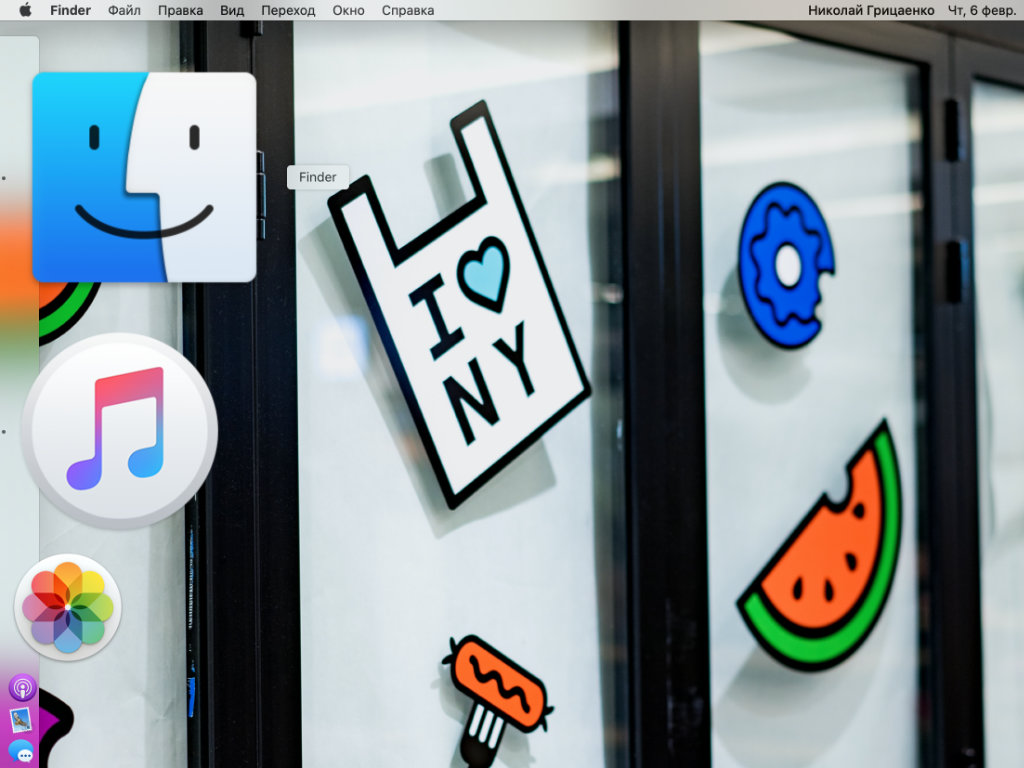
Task: Open the Правка menu
Action: [x=180, y=10]
